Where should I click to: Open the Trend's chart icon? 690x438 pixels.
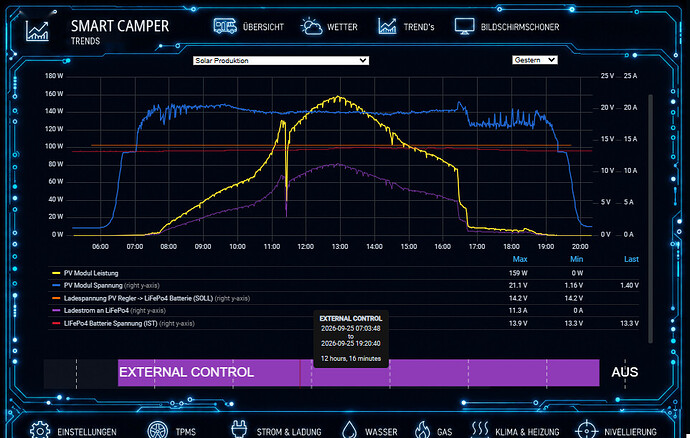coord(387,26)
